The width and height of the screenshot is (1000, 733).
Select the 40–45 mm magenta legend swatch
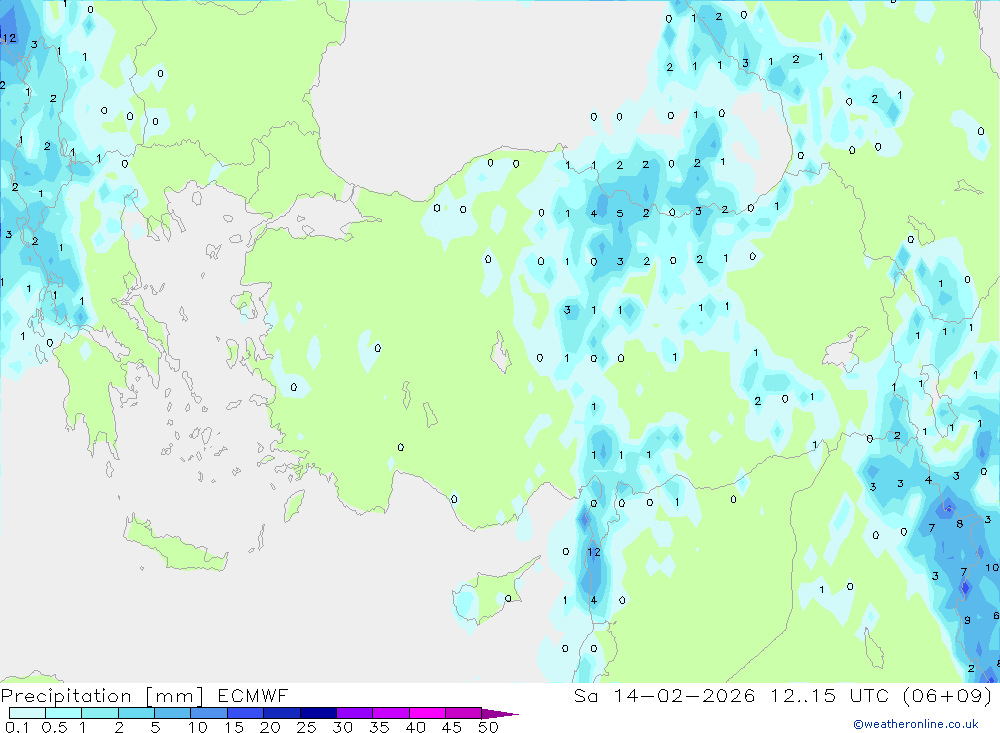[x=427, y=713]
